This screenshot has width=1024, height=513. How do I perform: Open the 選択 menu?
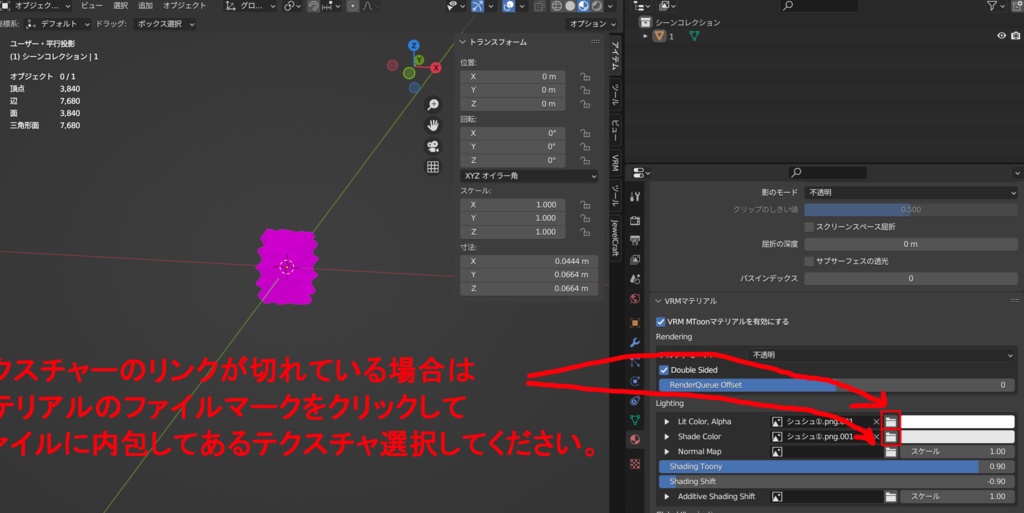coord(120,6)
